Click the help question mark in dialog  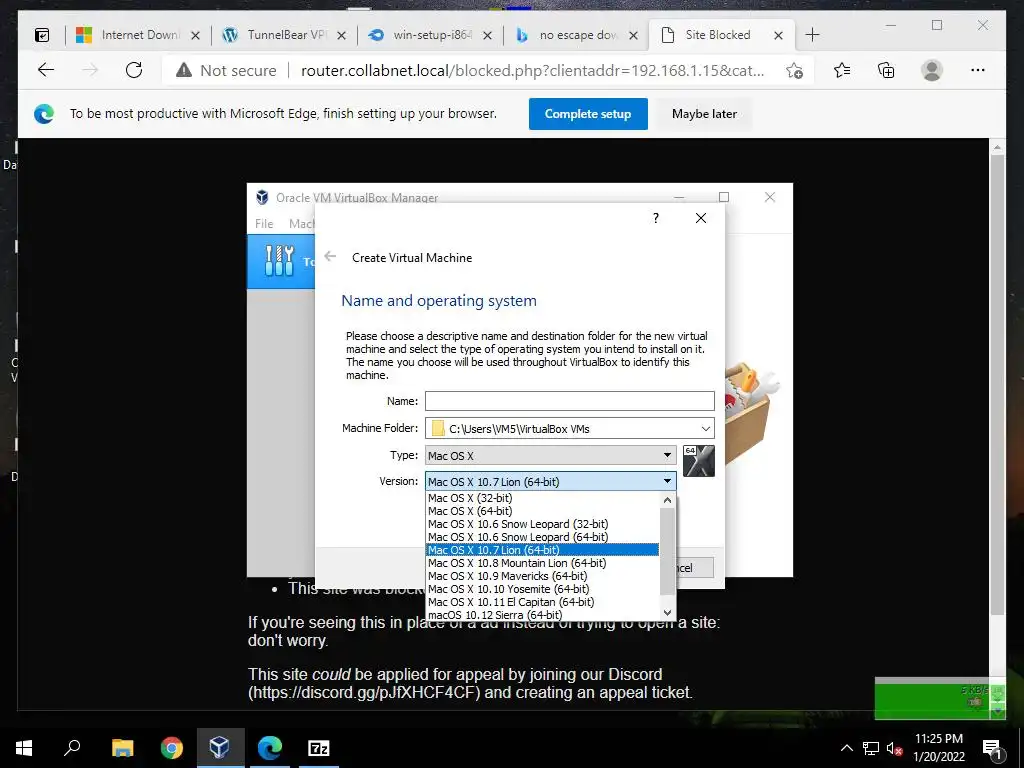pos(656,218)
